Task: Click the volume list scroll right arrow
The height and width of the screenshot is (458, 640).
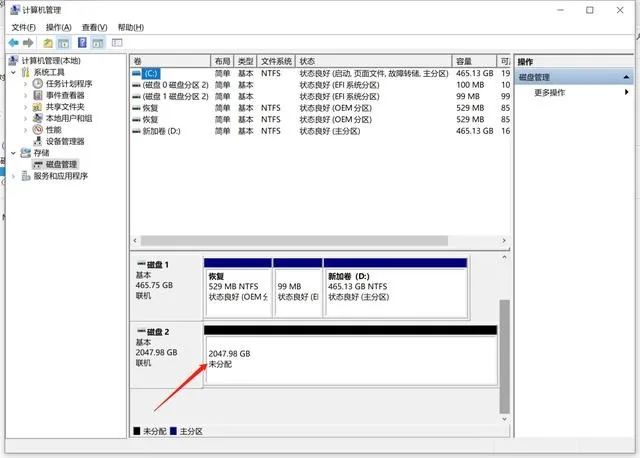Action: coord(504,241)
